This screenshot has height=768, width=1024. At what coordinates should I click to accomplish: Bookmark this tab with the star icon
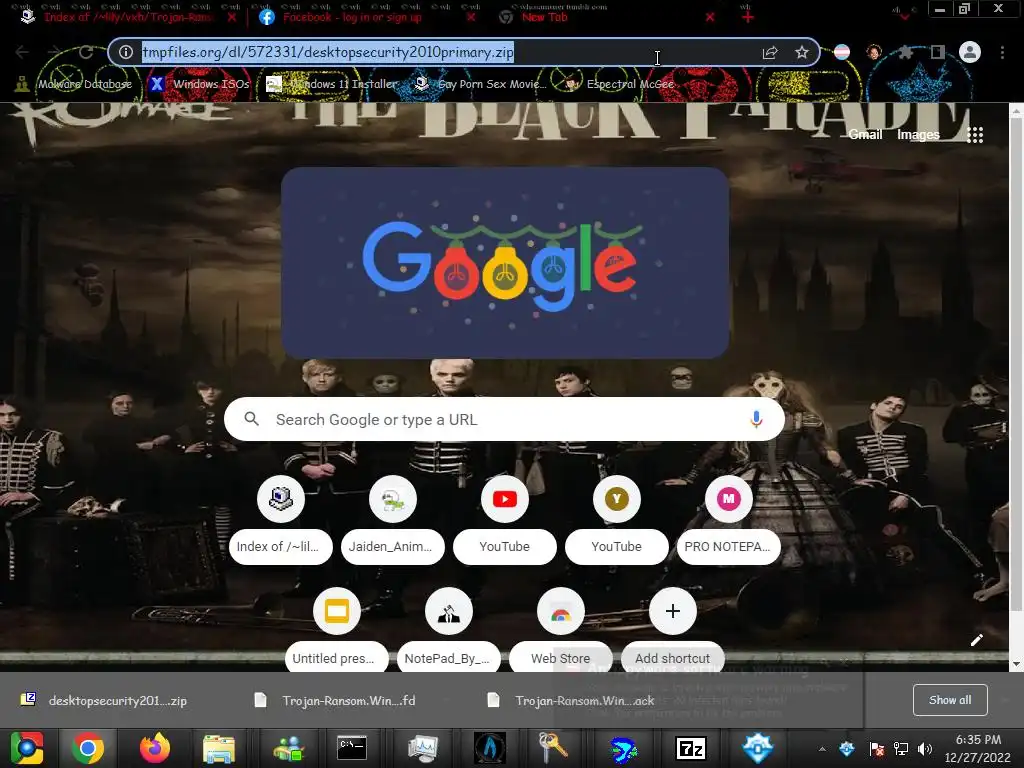(801, 52)
